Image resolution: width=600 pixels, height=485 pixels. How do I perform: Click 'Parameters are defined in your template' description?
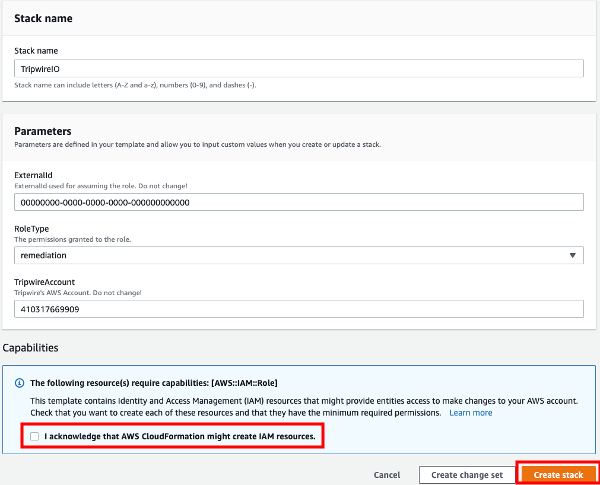(197, 145)
